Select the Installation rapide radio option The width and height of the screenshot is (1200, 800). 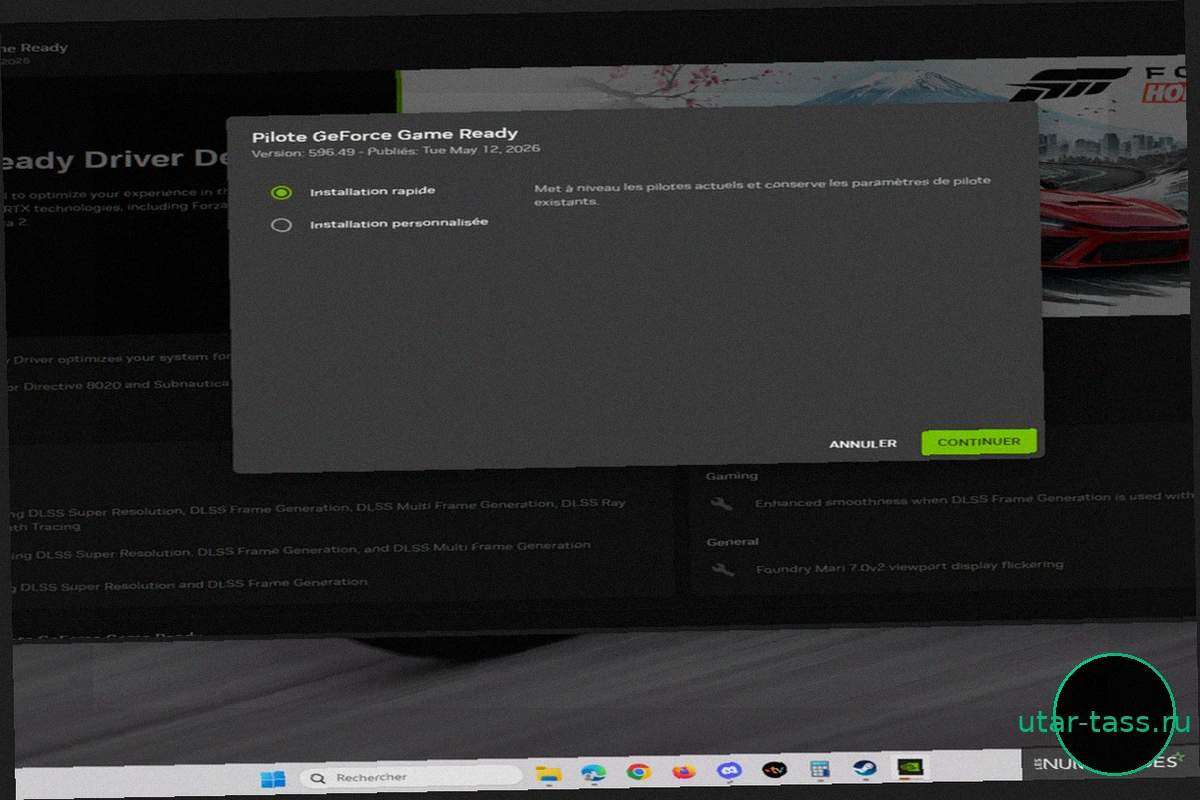coord(281,192)
